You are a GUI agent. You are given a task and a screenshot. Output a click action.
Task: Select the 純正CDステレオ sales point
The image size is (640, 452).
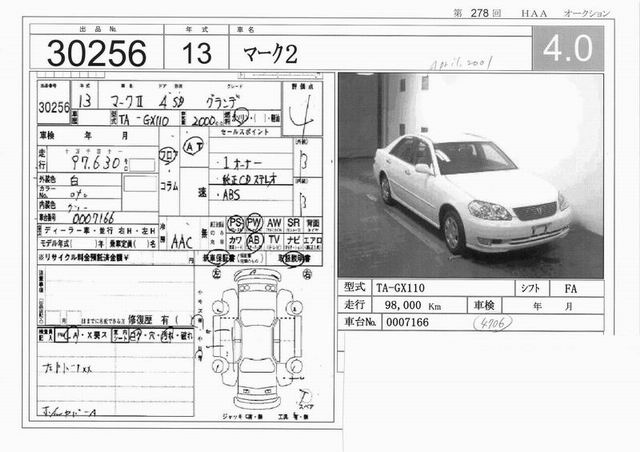(249, 179)
